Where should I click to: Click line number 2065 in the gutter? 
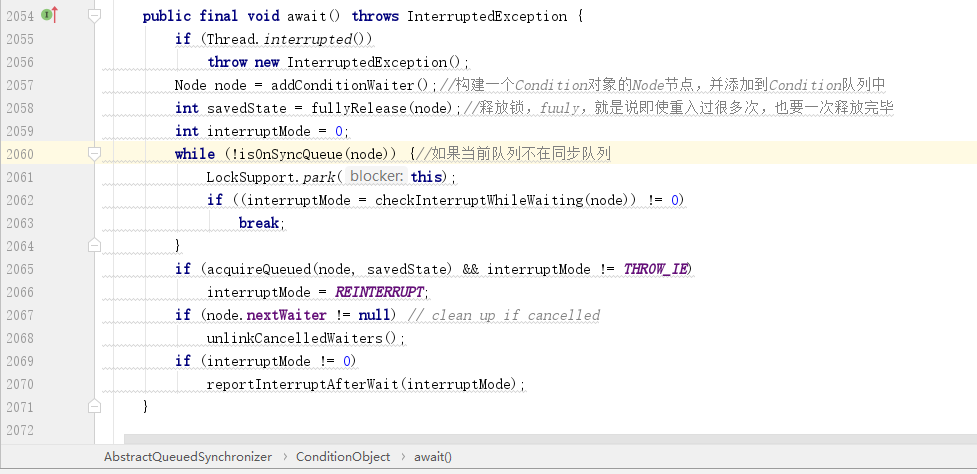click(20, 269)
